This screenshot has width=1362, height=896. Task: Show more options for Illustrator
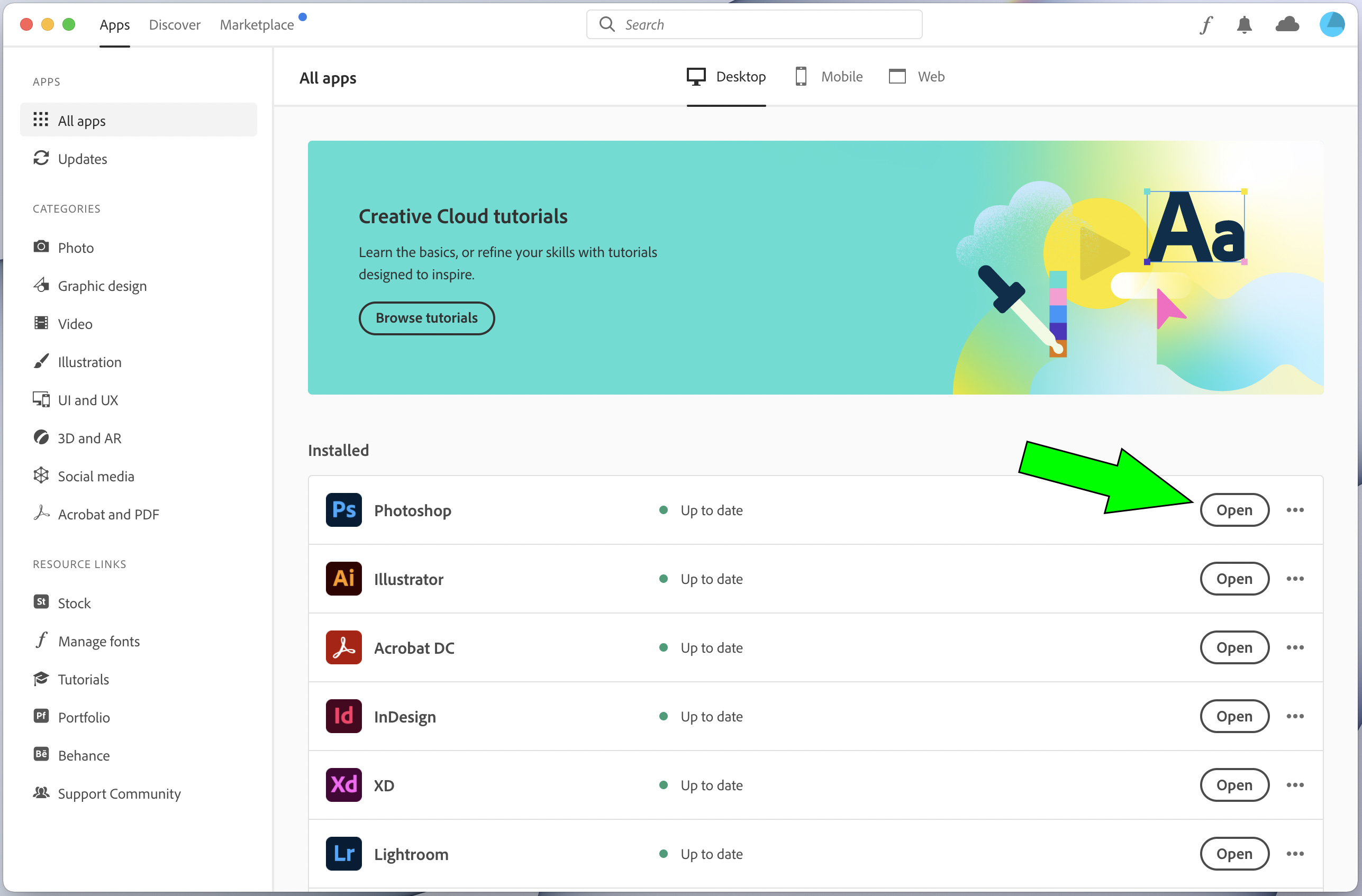[1294, 579]
